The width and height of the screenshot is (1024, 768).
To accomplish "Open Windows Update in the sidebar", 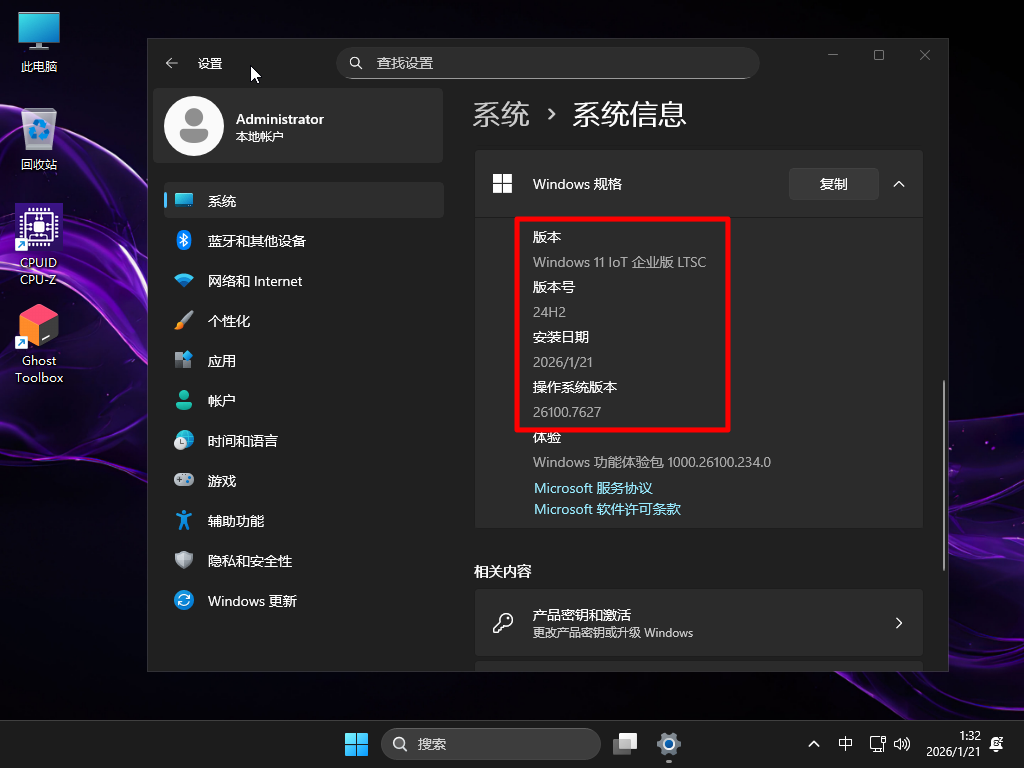I will [251, 601].
